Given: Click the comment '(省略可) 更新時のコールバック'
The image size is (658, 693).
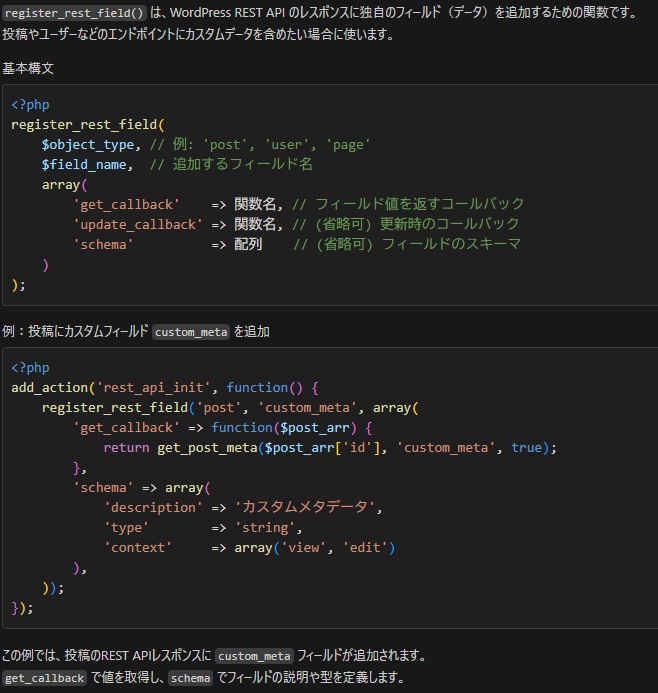Looking at the screenshot, I should click(x=418, y=224).
